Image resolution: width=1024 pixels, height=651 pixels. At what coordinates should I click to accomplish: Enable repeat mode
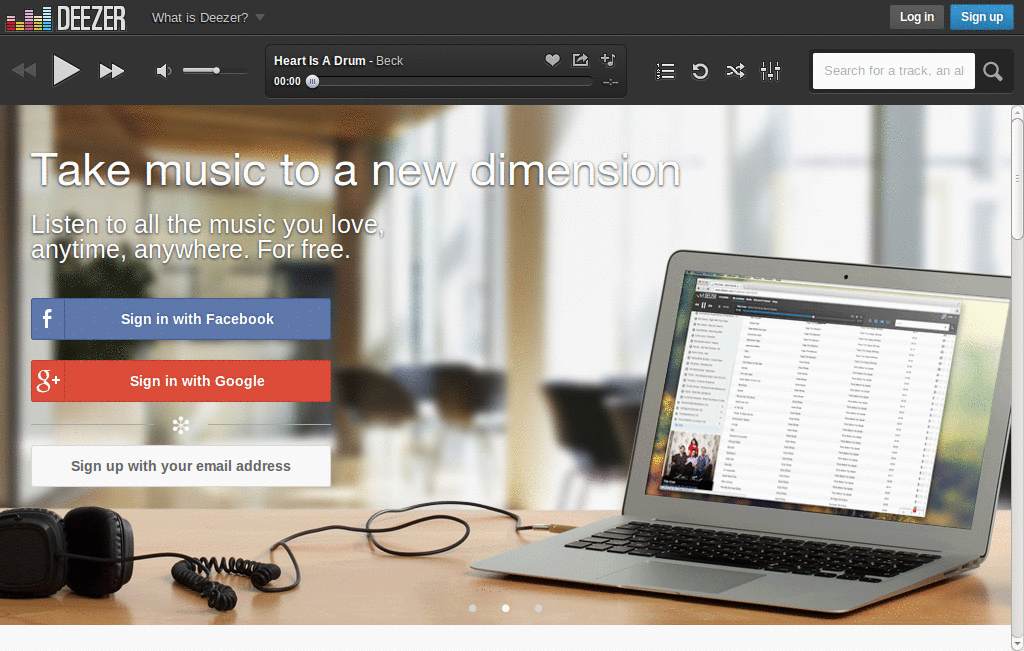700,70
